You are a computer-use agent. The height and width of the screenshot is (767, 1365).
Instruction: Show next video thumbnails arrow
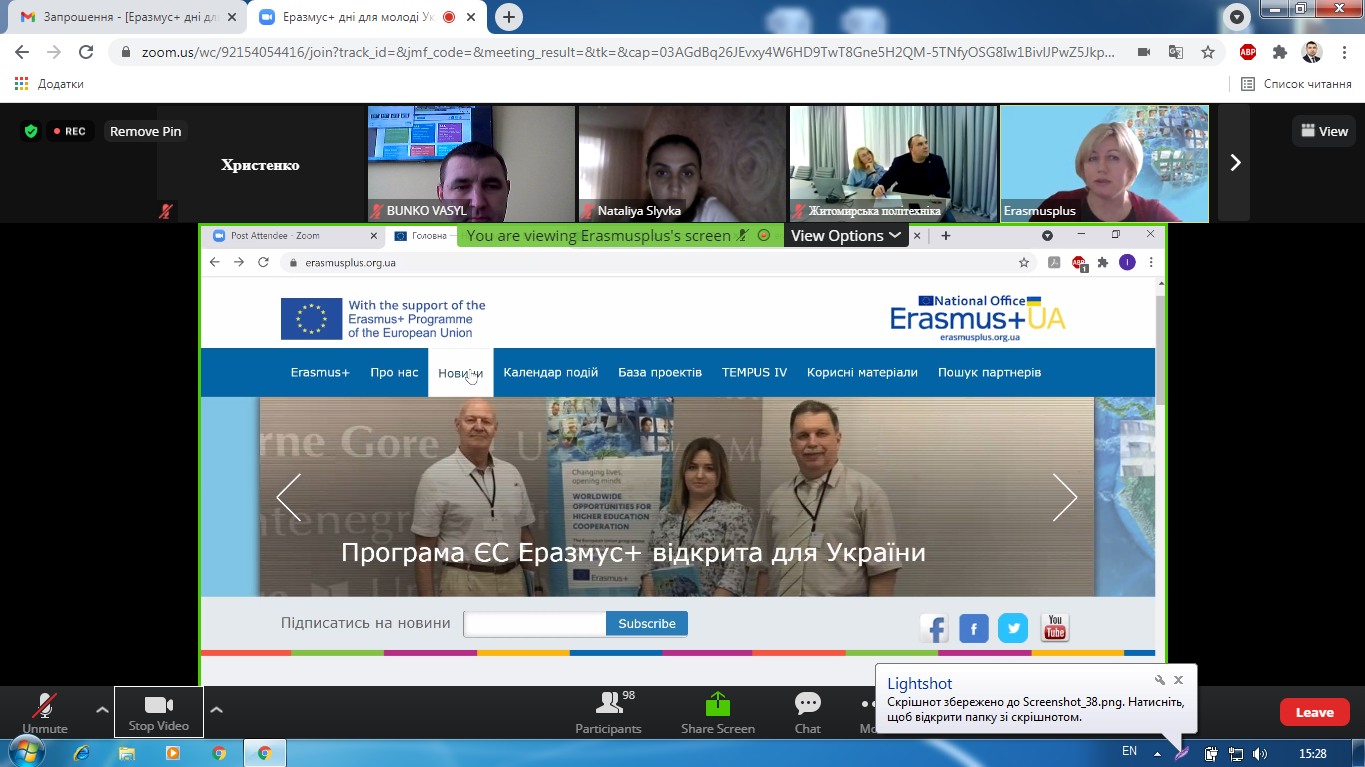[1235, 162]
